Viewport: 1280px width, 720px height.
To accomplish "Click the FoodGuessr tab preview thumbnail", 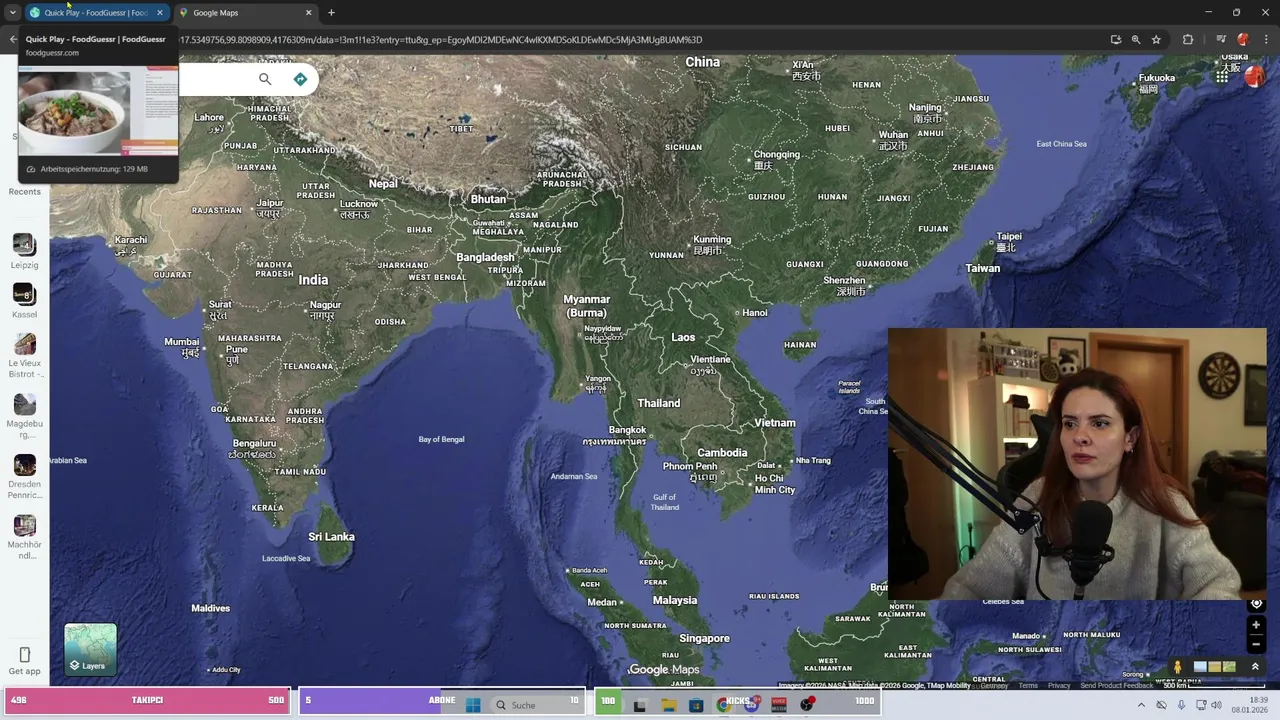I will [98, 110].
